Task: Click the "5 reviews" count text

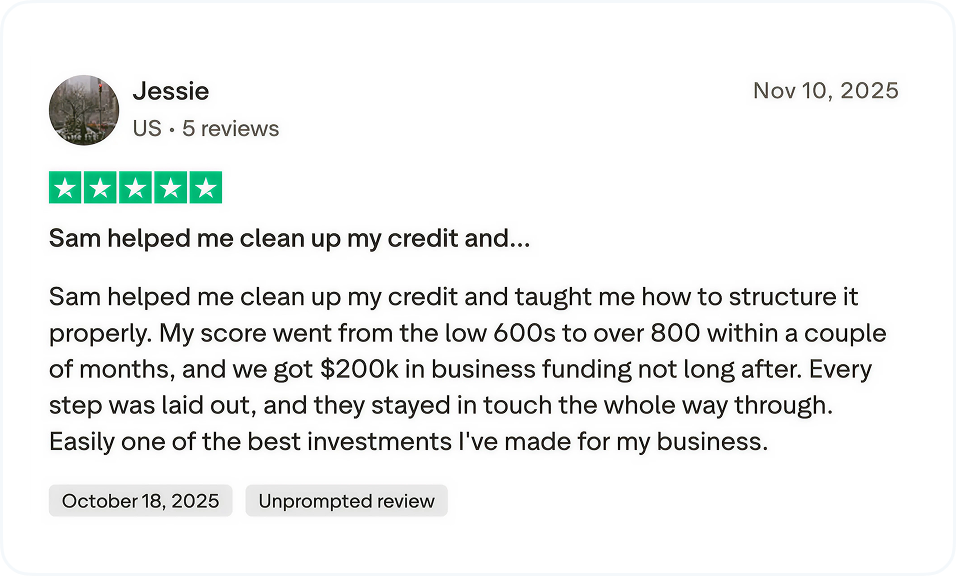Action: [x=230, y=129]
